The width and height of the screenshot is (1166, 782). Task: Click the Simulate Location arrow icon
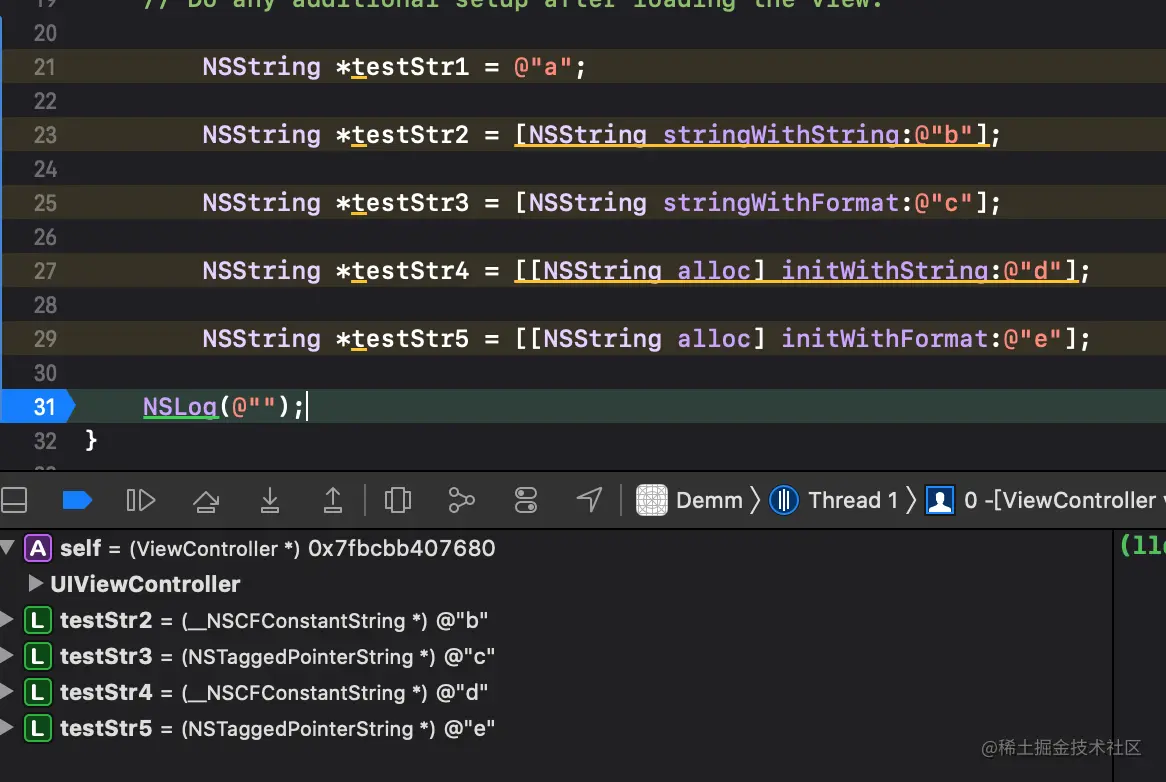pyautogui.click(x=590, y=500)
